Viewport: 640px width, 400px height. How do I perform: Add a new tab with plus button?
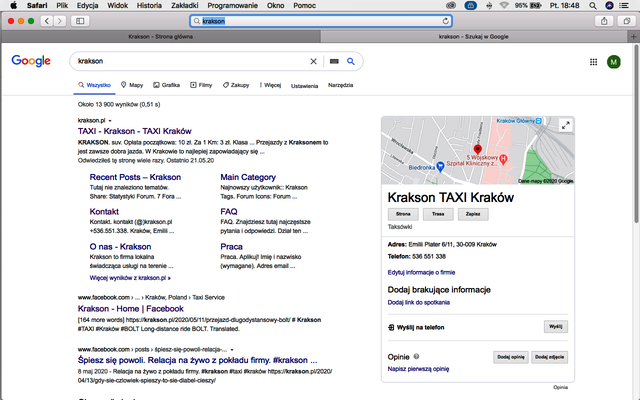tap(633, 37)
